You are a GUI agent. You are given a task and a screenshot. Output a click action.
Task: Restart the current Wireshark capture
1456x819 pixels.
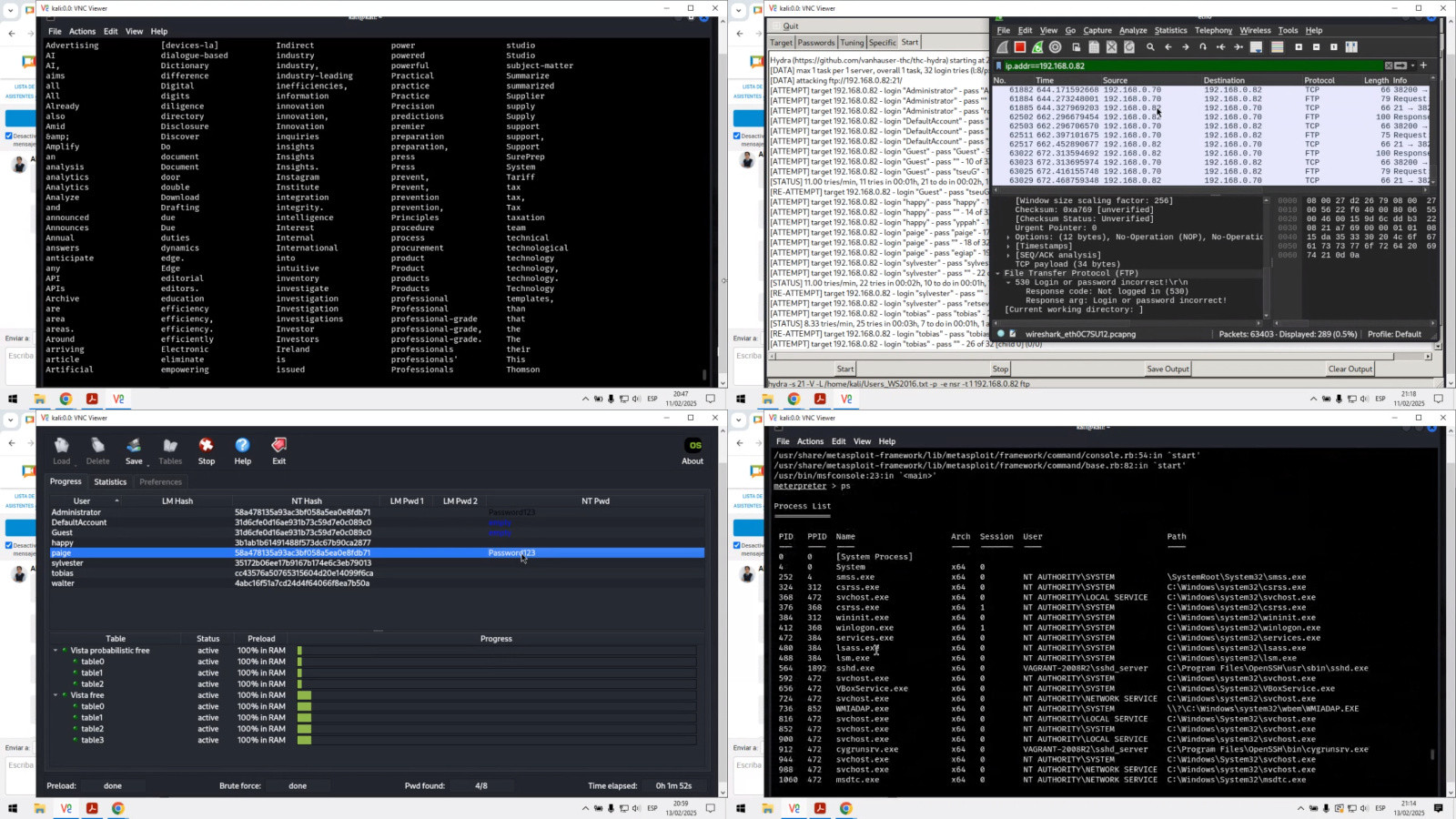click(1037, 47)
